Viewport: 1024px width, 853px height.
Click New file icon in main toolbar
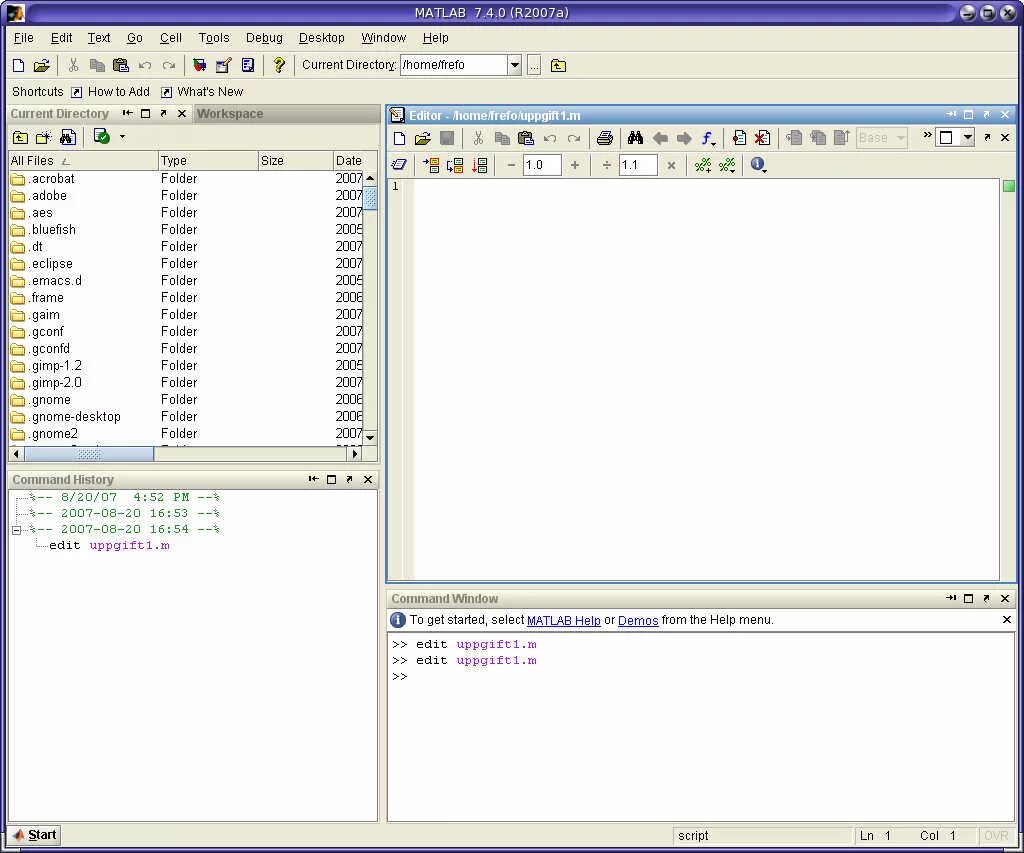(18, 65)
